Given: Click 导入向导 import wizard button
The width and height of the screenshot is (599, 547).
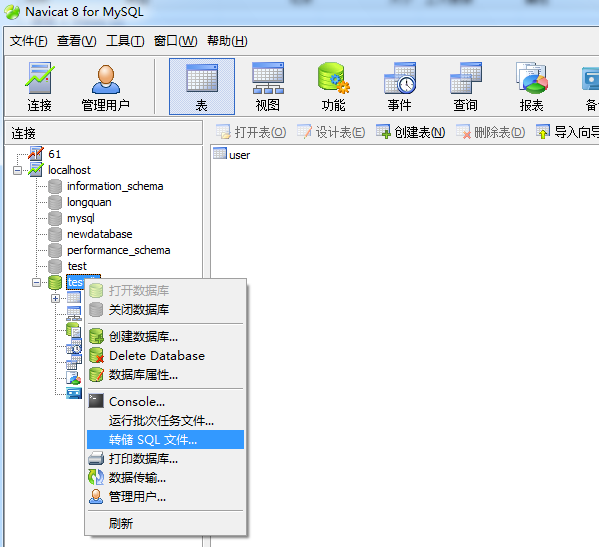Looking at the screenshot, I should pyautogui.click(x=567, y=132).
